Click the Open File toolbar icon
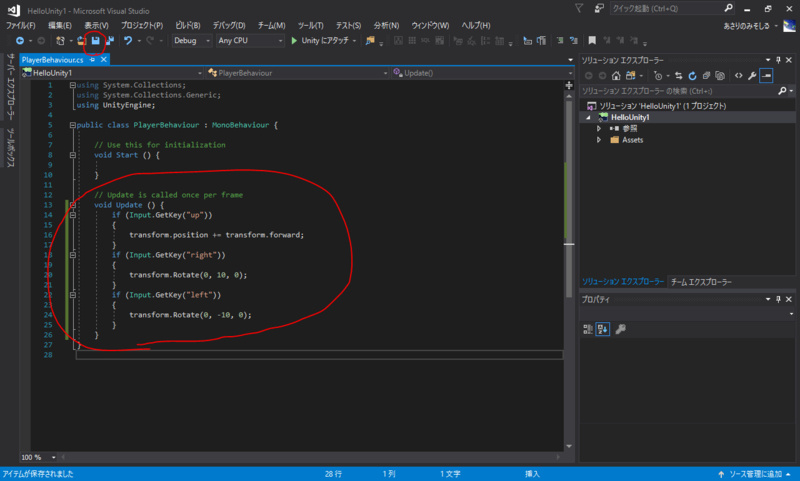 coord(82,41)
